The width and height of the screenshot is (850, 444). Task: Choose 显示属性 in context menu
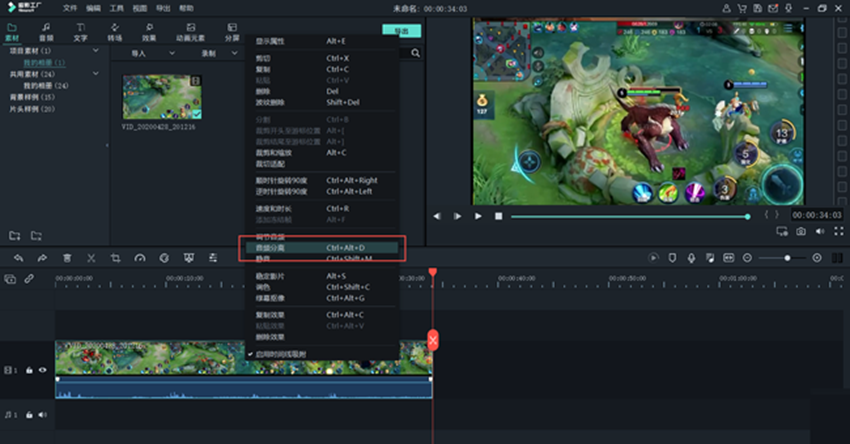[x=322, y=41]
